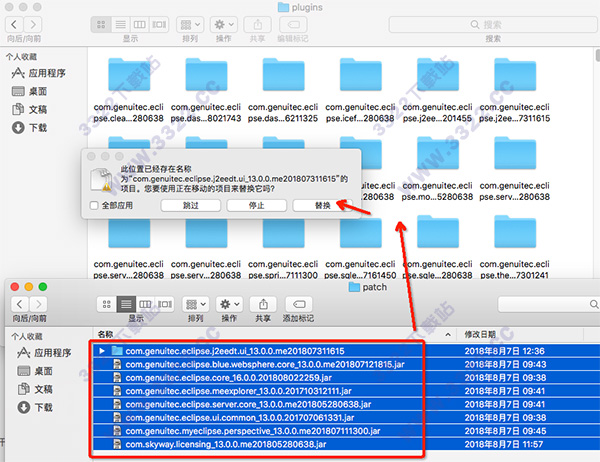The image size is (600, 462).
Task: Close the patch window red button
Action: [15, 287]
